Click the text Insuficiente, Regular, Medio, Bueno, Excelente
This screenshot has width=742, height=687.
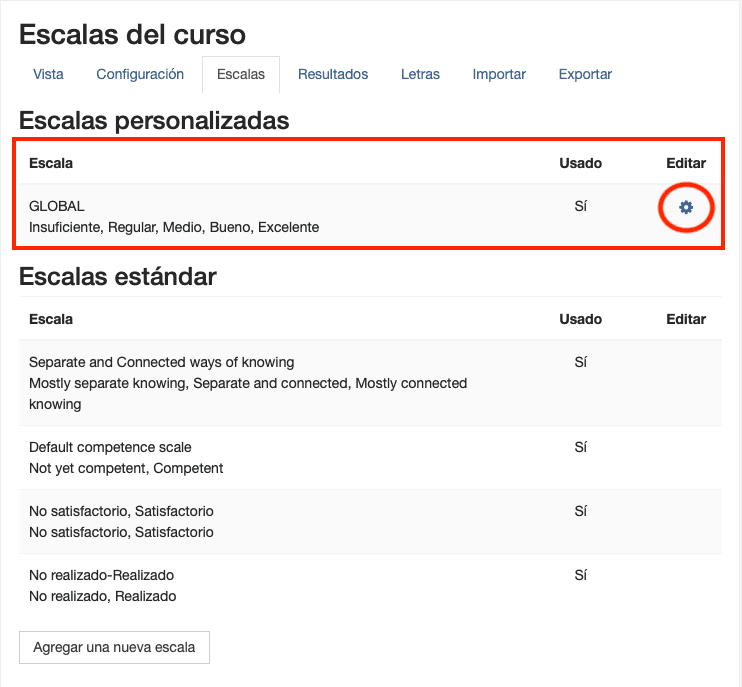click(174, 228)
